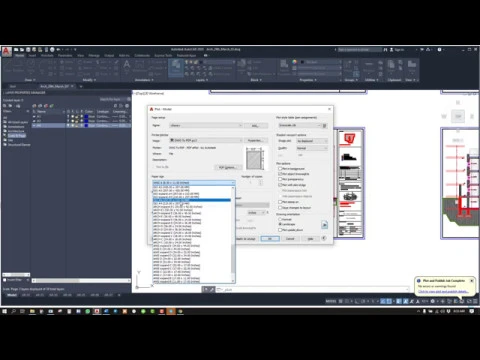Click the Properties button next to plotter name
Viewport: 480px width, 360px height.
pos(256,141)
